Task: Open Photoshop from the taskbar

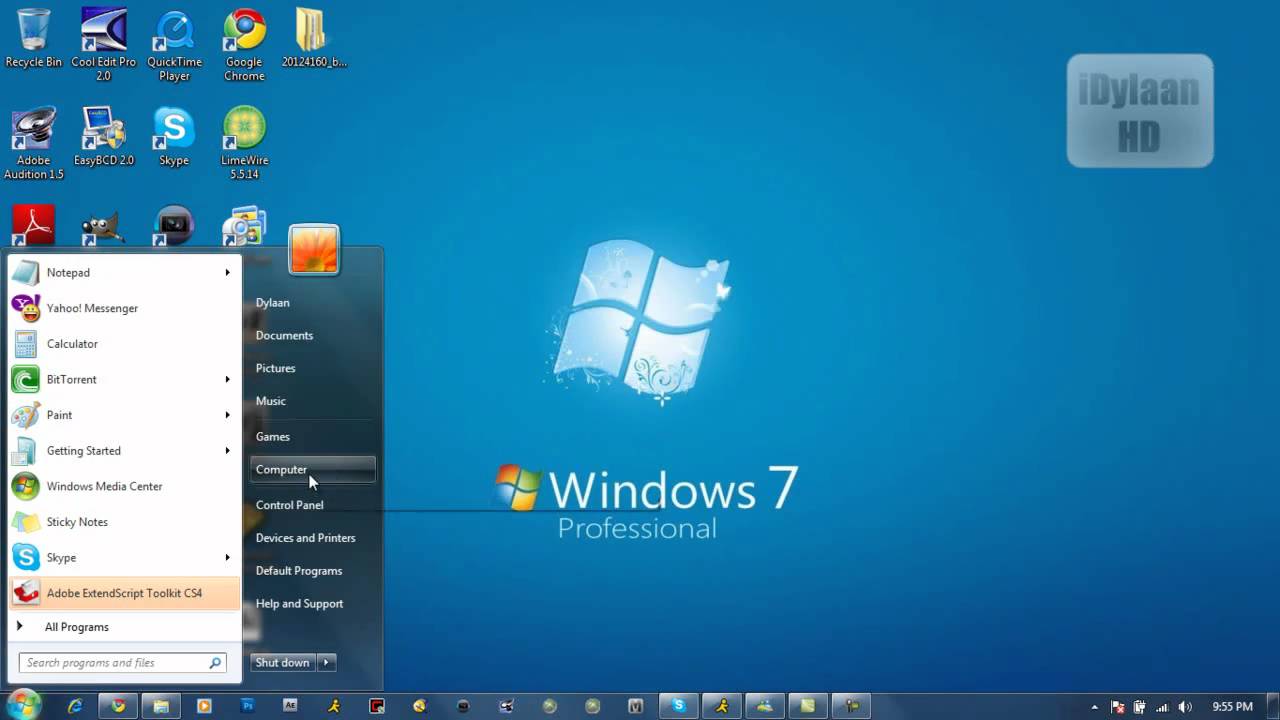Action: [248, 706]
